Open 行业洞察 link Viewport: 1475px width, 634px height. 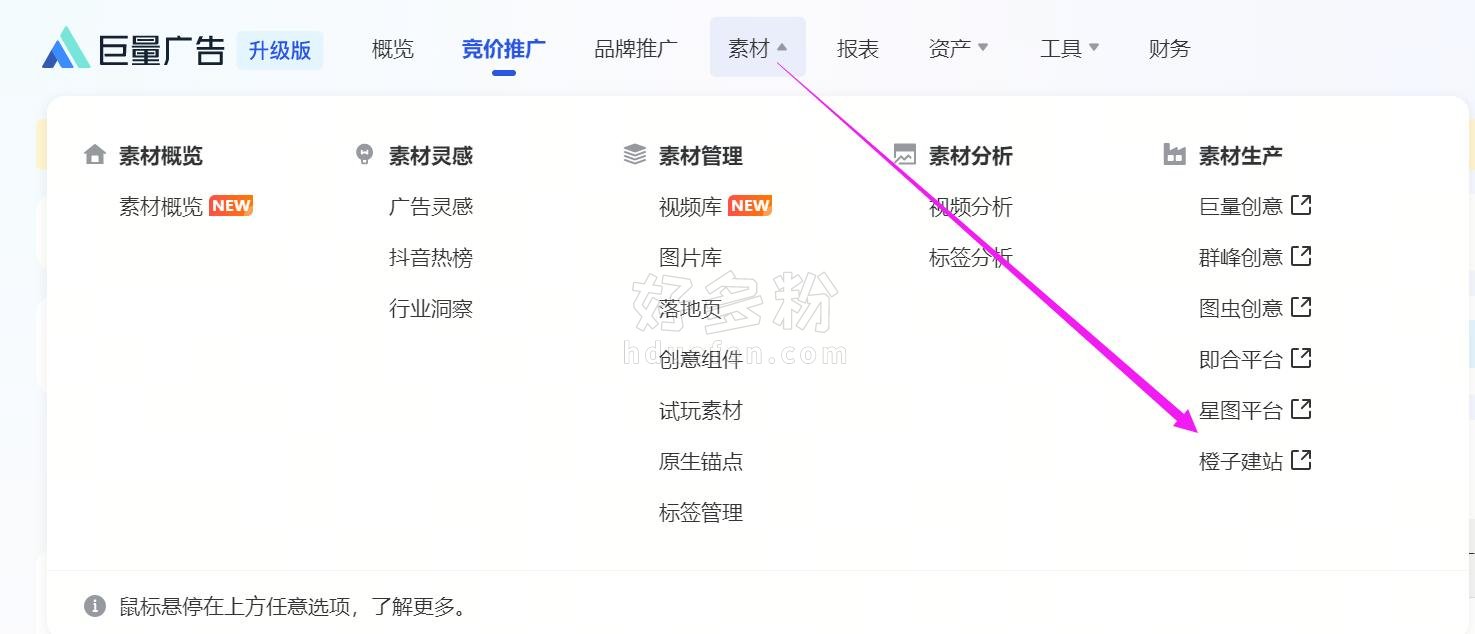pyautogui.click(x=431, y=309)
